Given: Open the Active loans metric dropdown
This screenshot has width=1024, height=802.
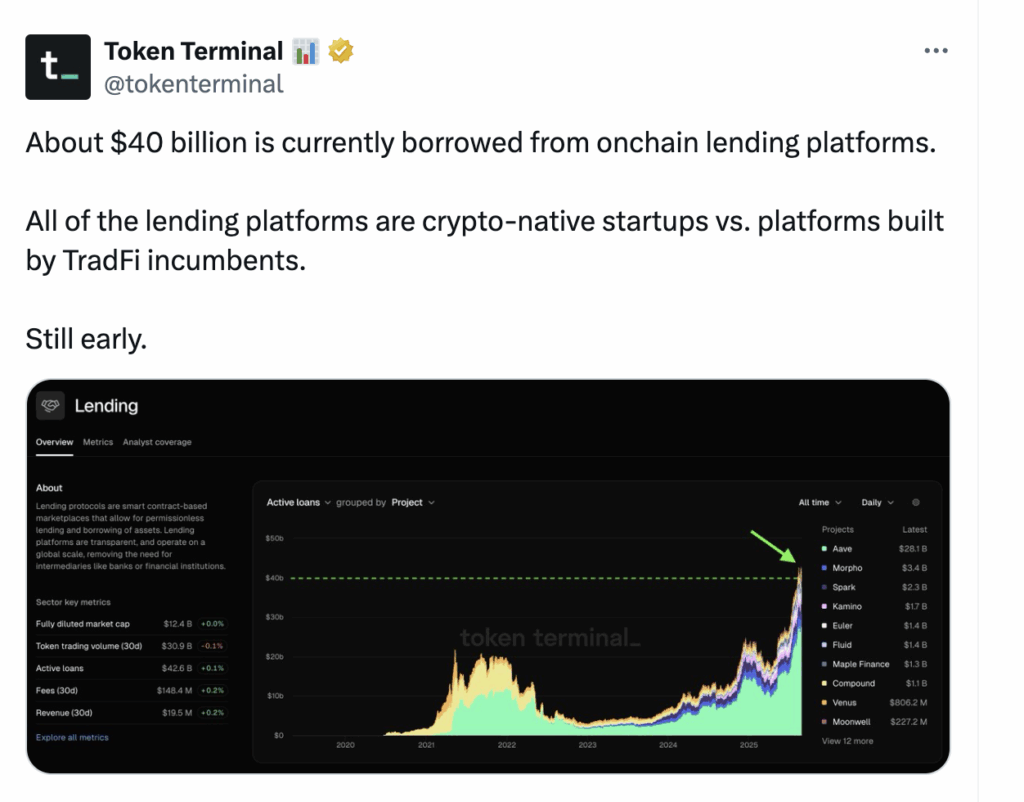Looking at the screenshot, I should tap(298, 502).
